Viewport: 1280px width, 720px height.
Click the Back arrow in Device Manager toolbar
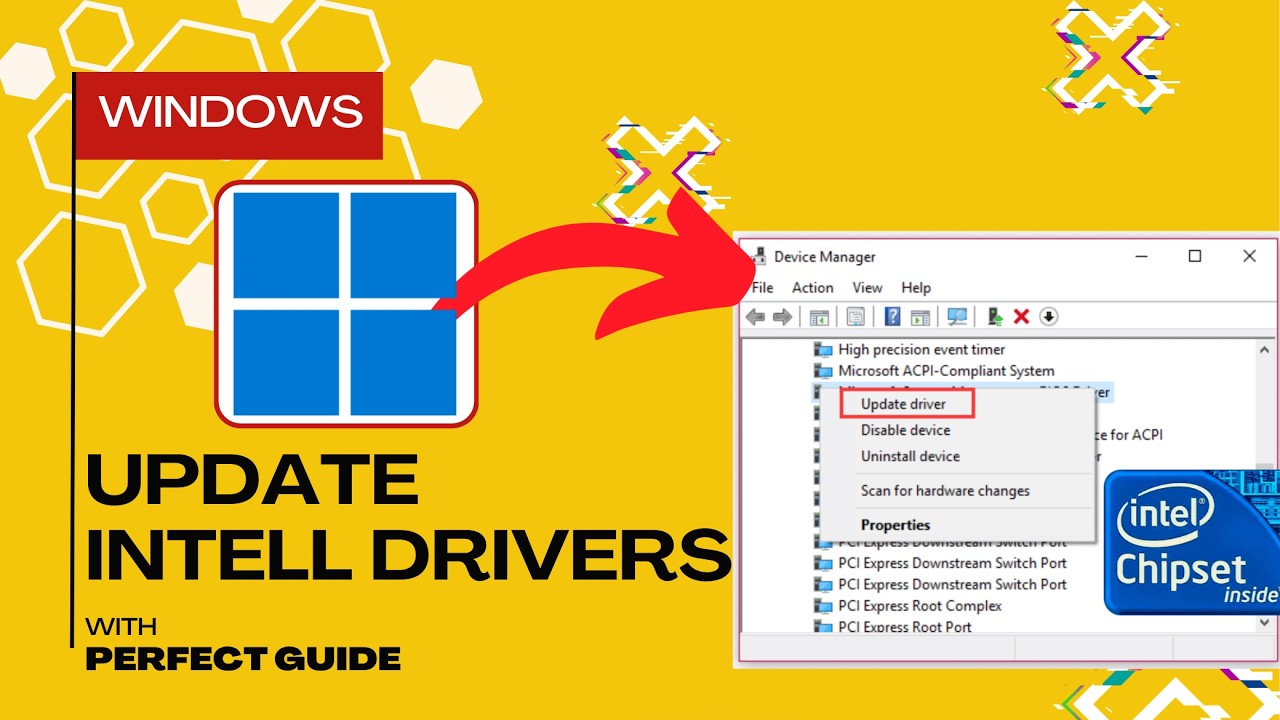point(755,317)
